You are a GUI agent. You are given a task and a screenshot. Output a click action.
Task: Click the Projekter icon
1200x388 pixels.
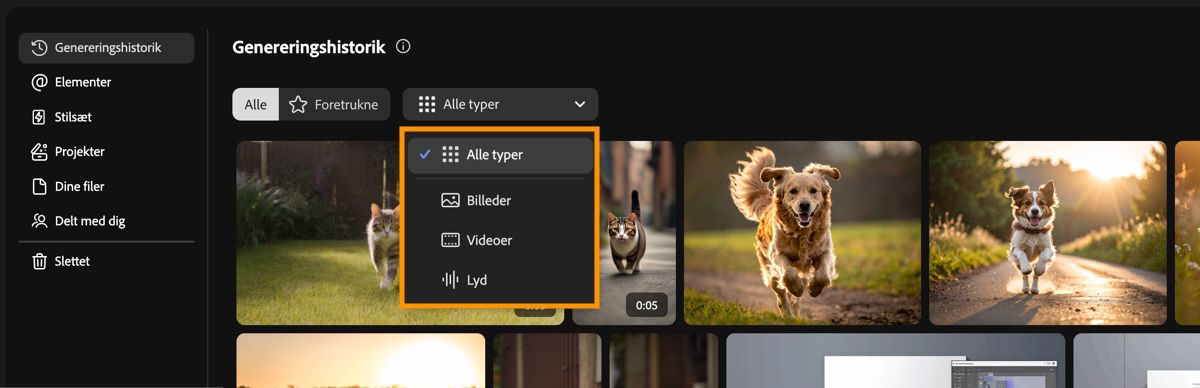[40, 152]
